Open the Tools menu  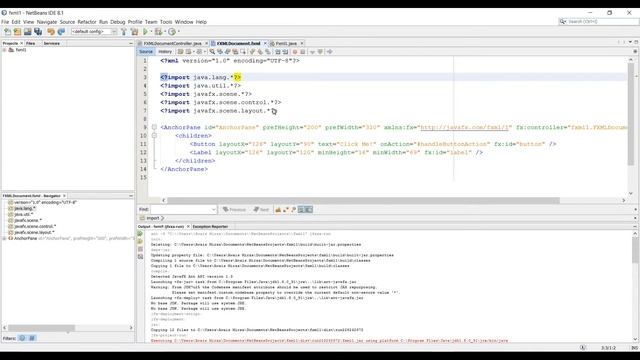click(x=166, y=22)
